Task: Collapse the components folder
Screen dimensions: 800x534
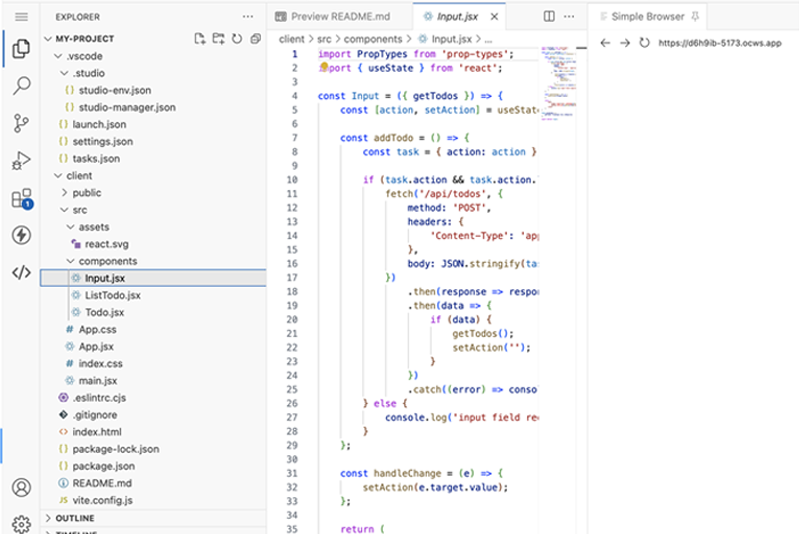Action: coord(107,261)
